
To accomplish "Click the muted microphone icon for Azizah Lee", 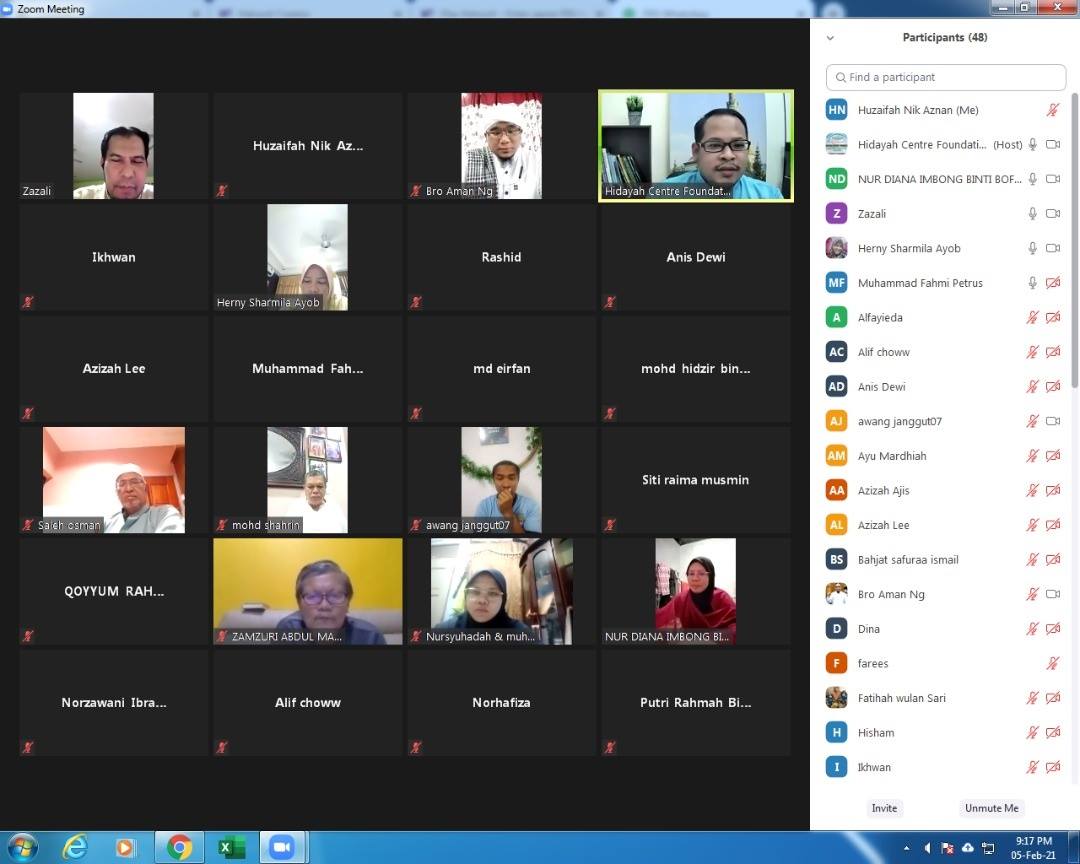I will (x=1033, y=526).
